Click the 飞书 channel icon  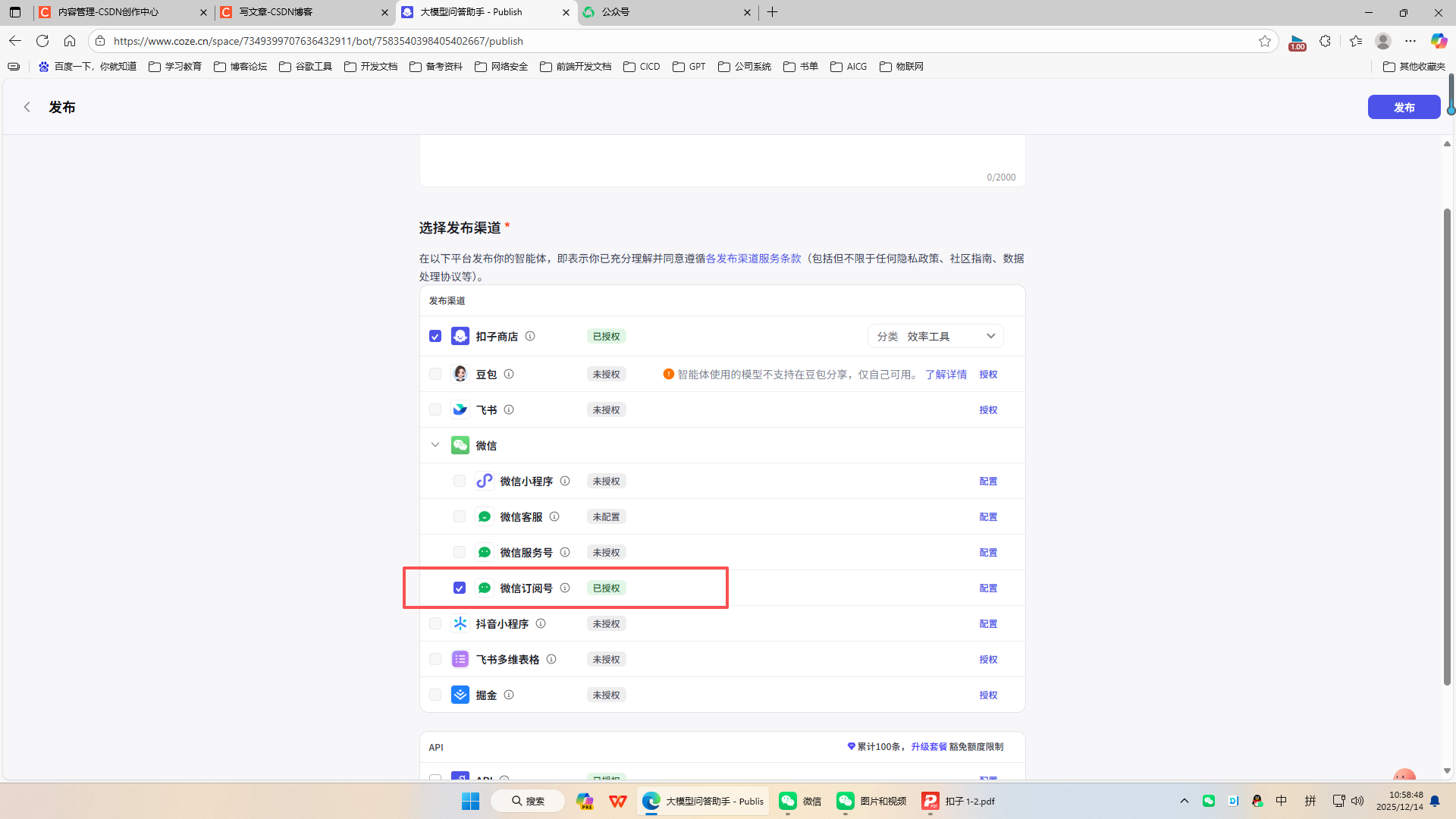tap(460, 409)
